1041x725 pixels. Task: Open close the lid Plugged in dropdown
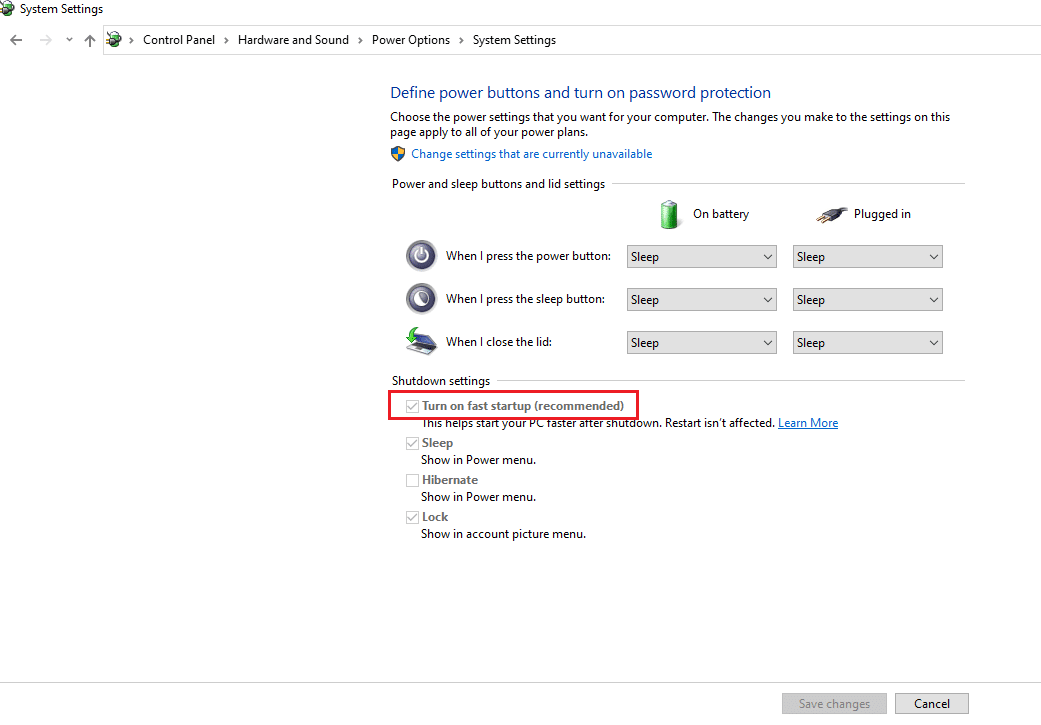pos(868,343)
